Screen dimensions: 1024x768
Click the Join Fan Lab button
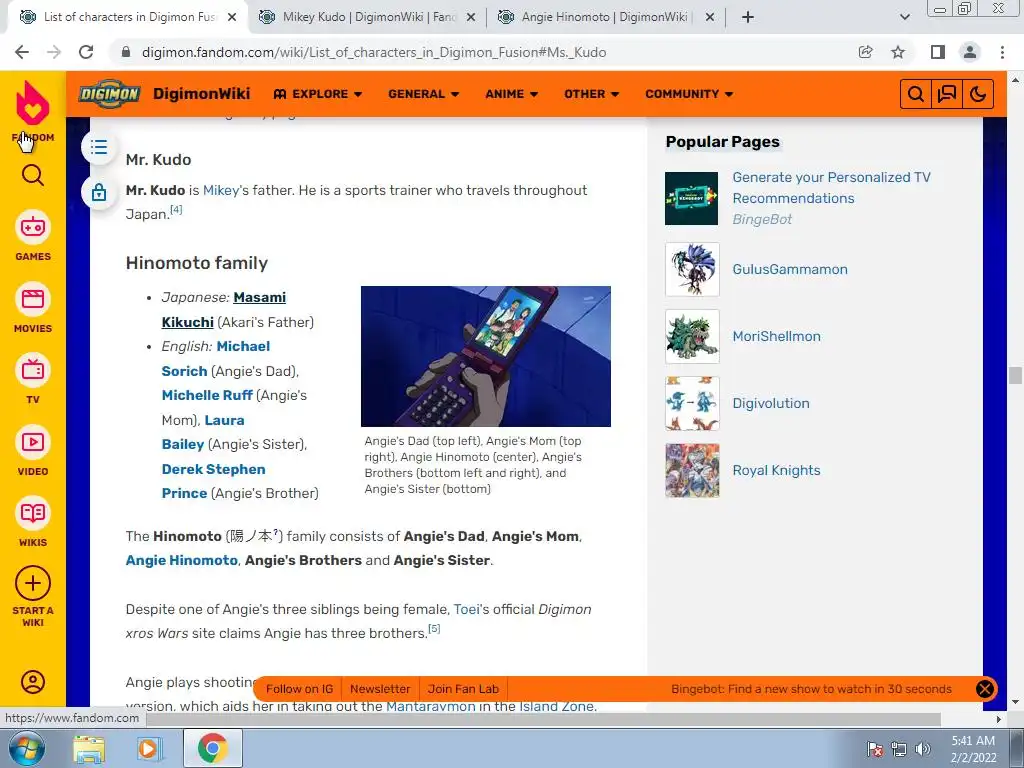463,689
